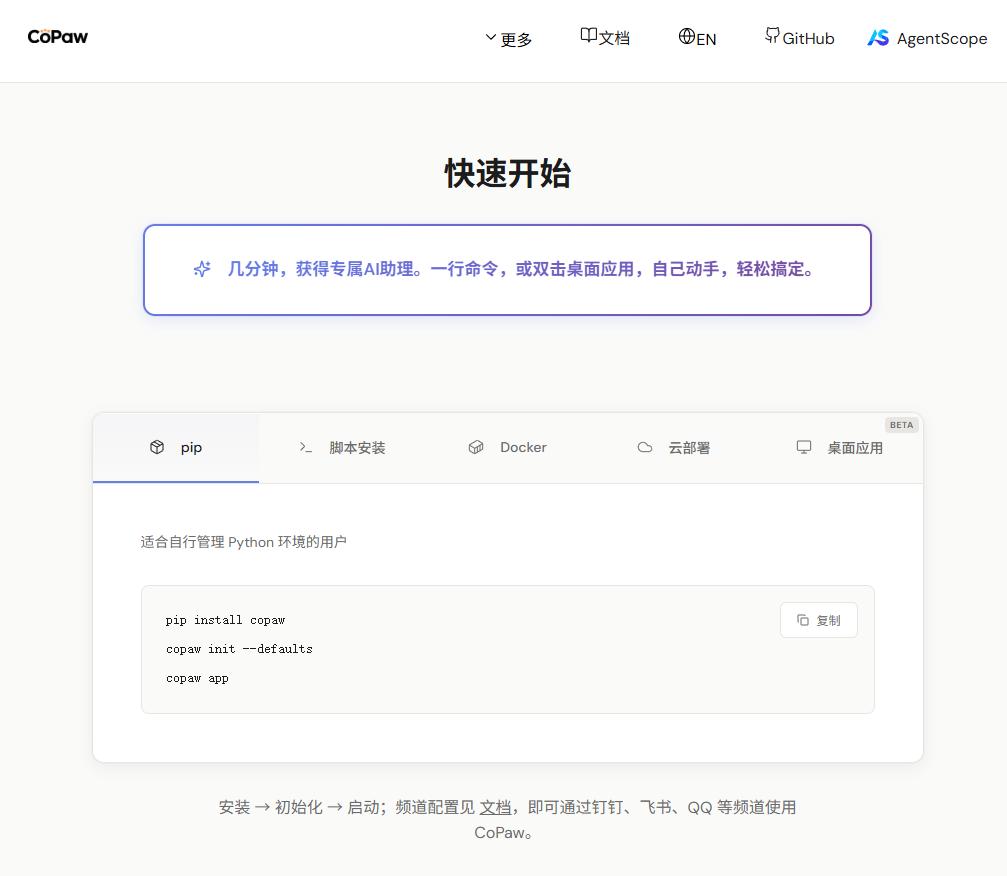Click the copy icon next to 复制
This screenshot has width=1007, height=876.
pos(803,620)
